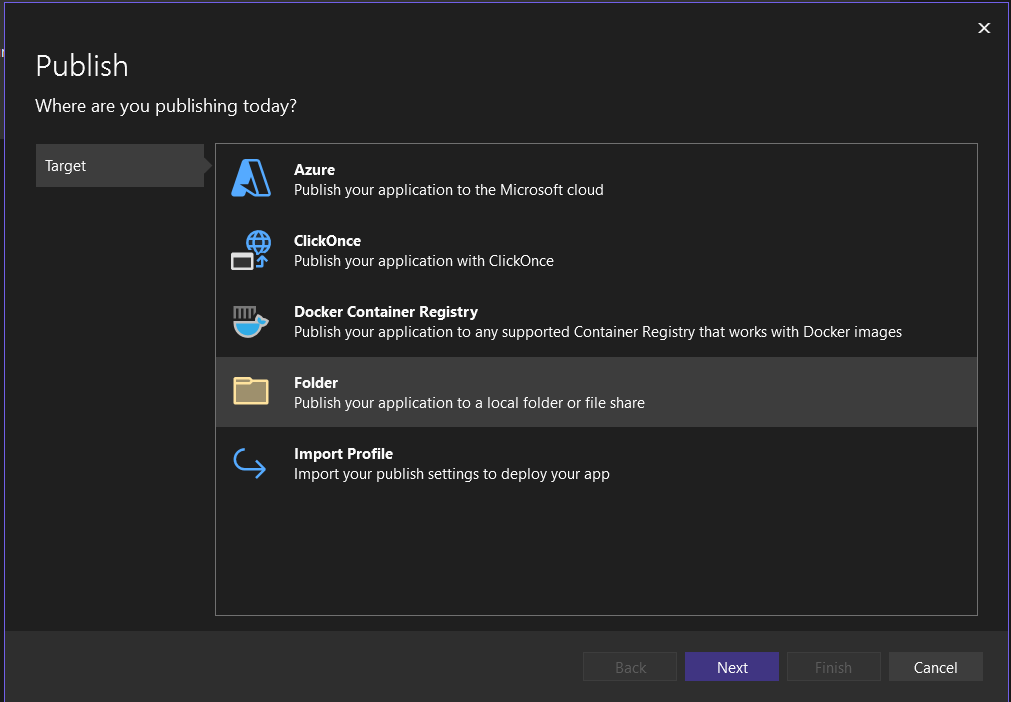Click the Import Profile arrow icon
The image size is (1011, 702).
tap(250, 463)
